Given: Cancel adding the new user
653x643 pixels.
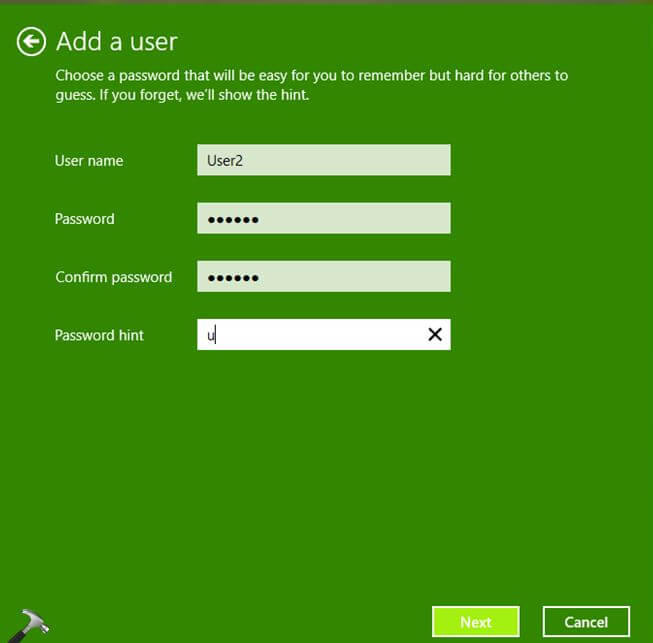Looking at the screenshot, I should 586,622.
